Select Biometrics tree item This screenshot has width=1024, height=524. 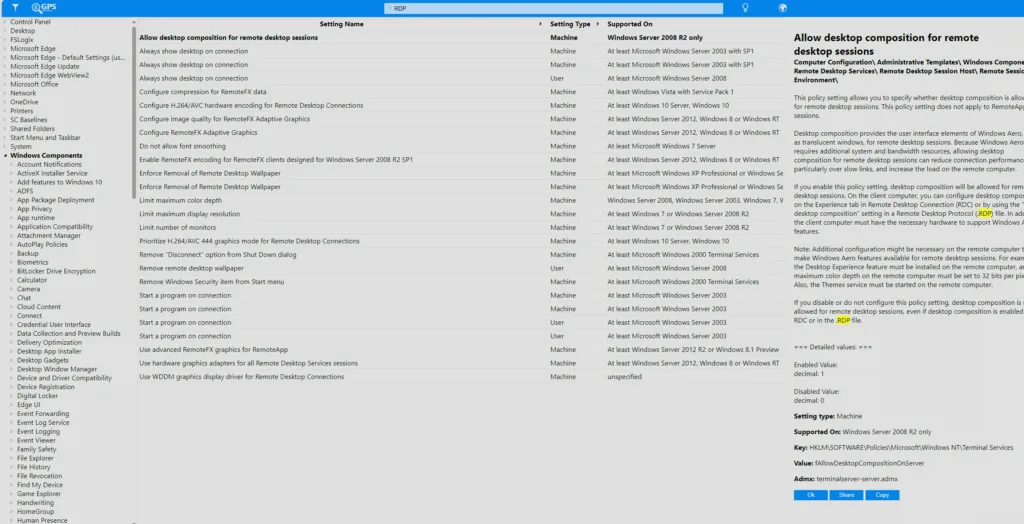click(33, 262)
